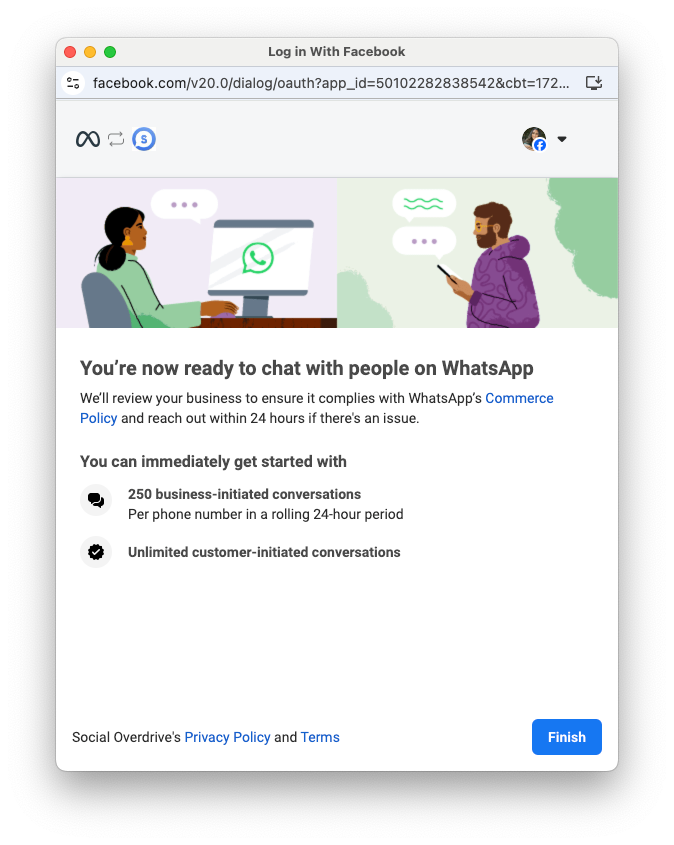674x845 pixels.
Task: Click the Finish button
Action: coord(567,737)
